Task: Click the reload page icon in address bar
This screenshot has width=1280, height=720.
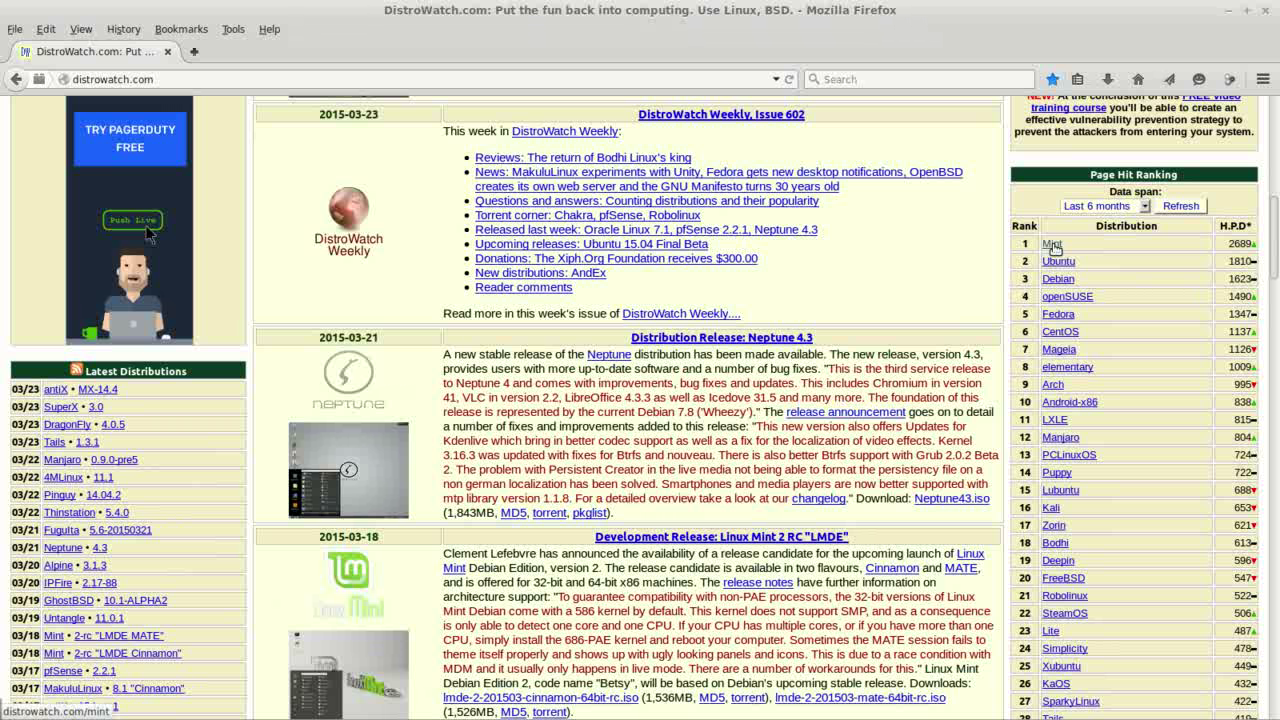Action: coord(789,79)
